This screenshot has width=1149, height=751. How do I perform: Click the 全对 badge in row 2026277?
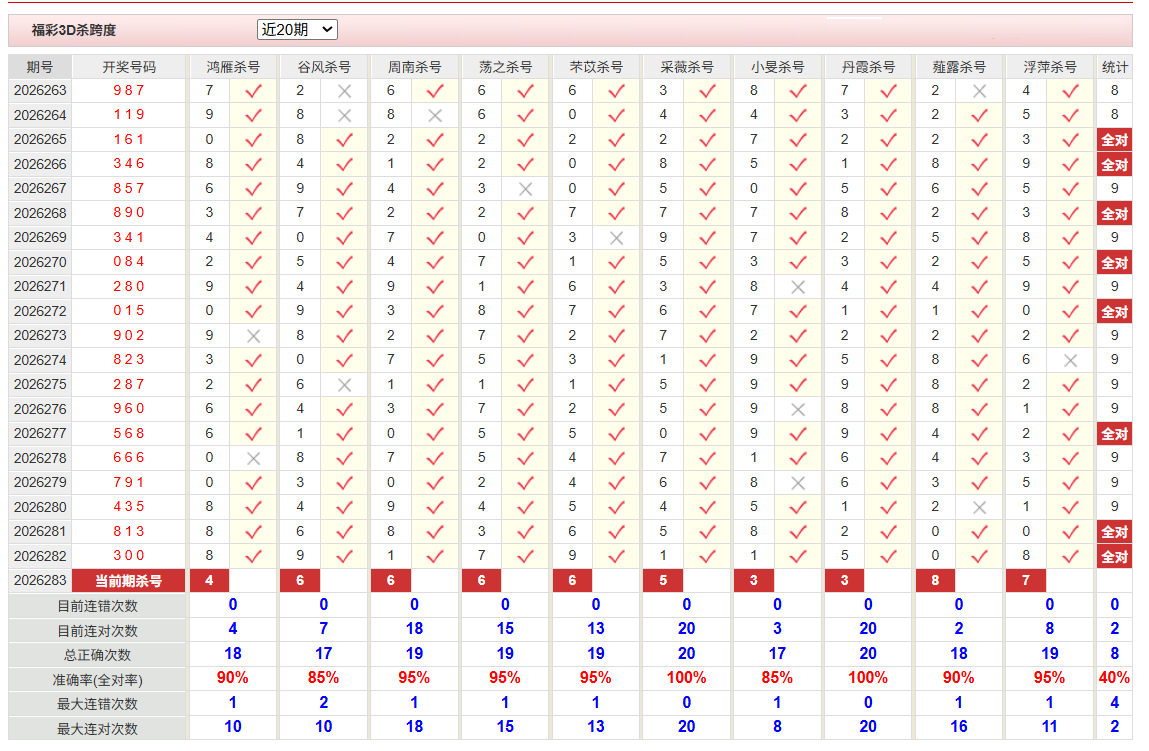pyautogui.click(x=1115, y=434)
